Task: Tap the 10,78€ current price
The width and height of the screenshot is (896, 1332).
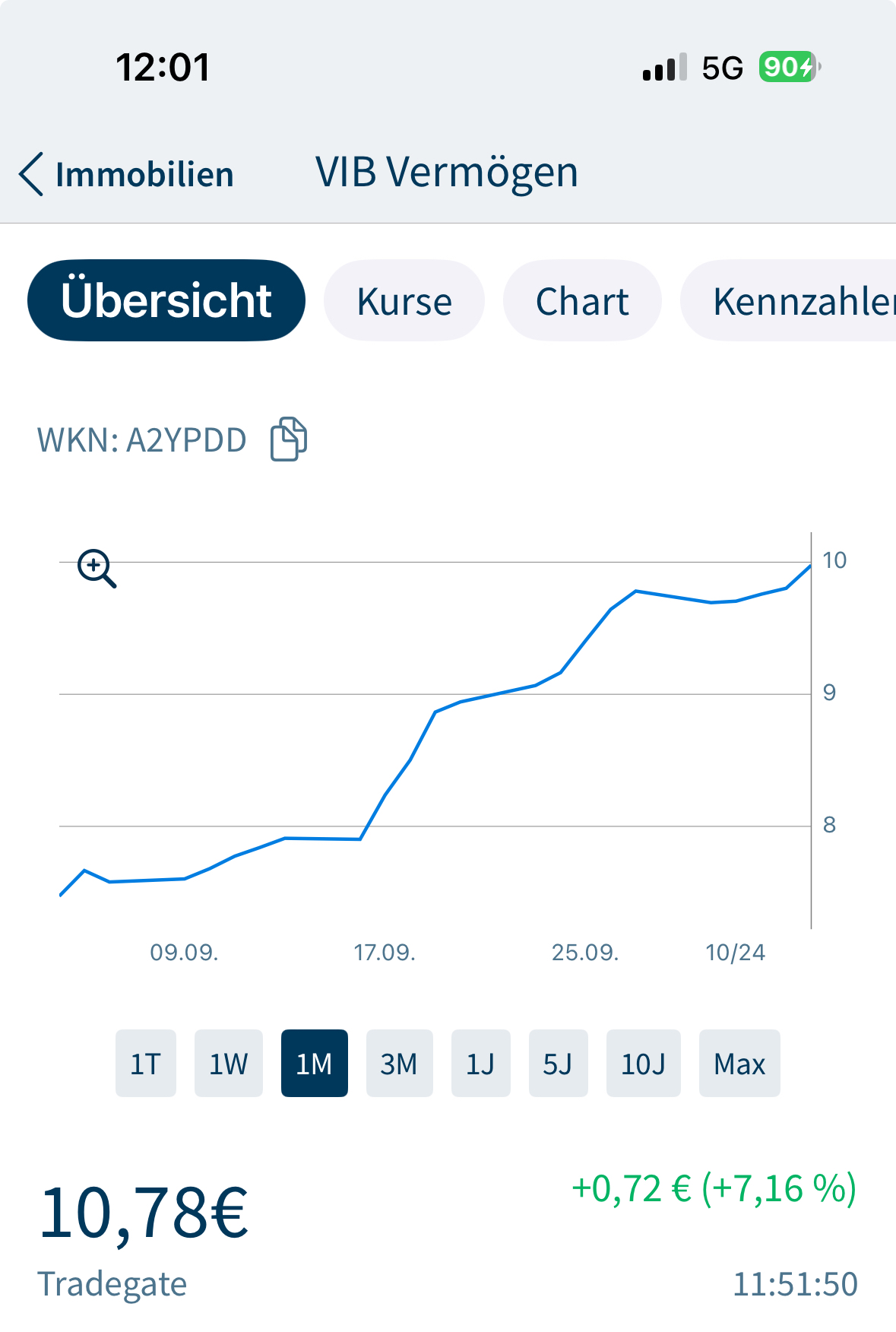Action: (x=144, y=1212)
